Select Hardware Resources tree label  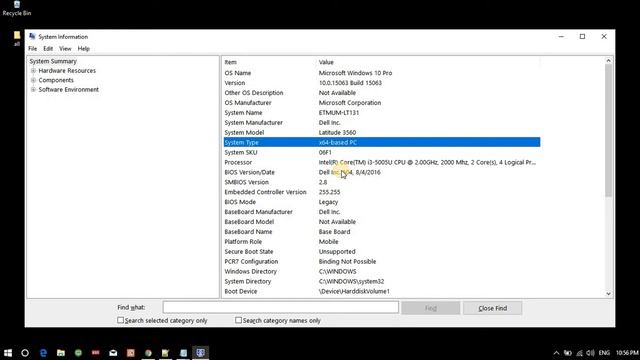click(x=67, y=71)
